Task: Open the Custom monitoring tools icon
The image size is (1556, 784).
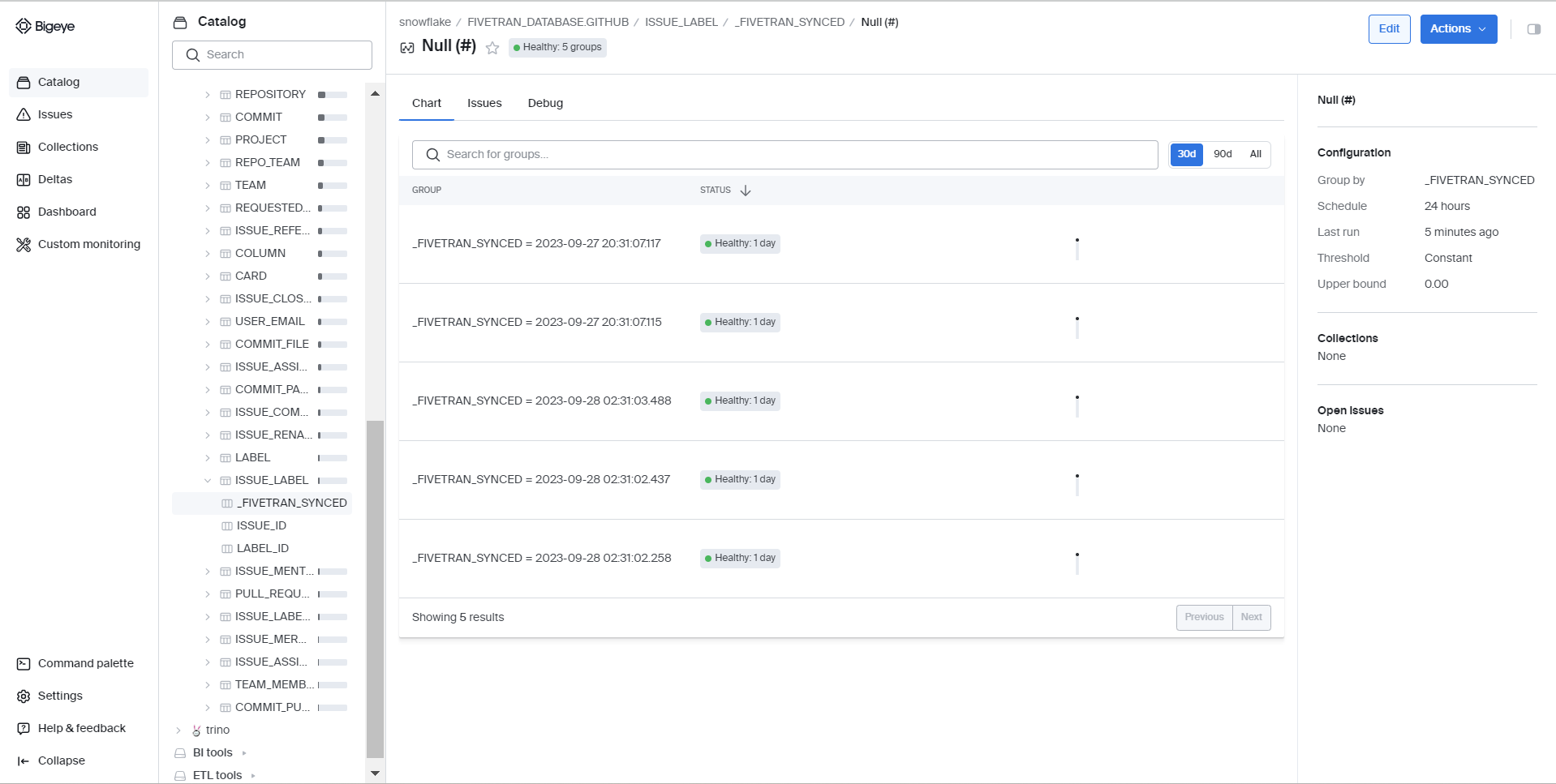Action: (24, 244)
